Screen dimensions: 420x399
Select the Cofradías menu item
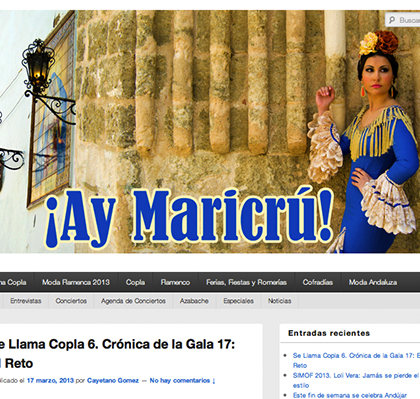pos(318,282)
